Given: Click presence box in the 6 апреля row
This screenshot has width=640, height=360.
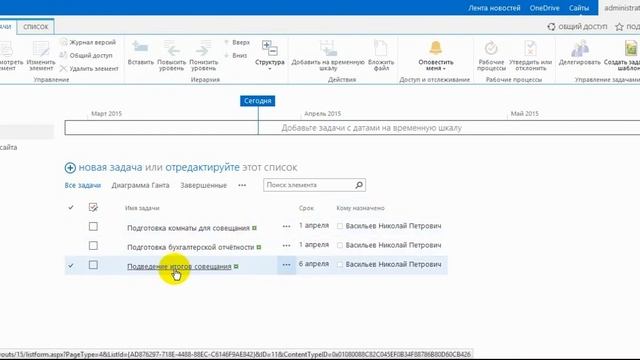Looking at the screenshot, I should (x=340, y=264).
